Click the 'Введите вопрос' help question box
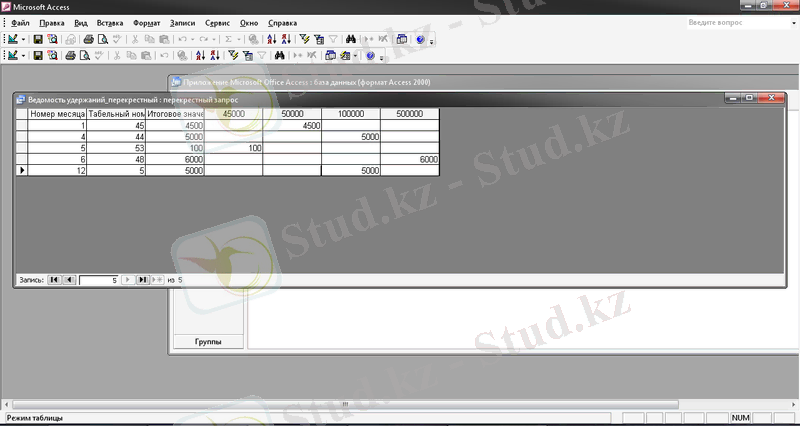Screen dimensions: 800x426 click(737, 22)
